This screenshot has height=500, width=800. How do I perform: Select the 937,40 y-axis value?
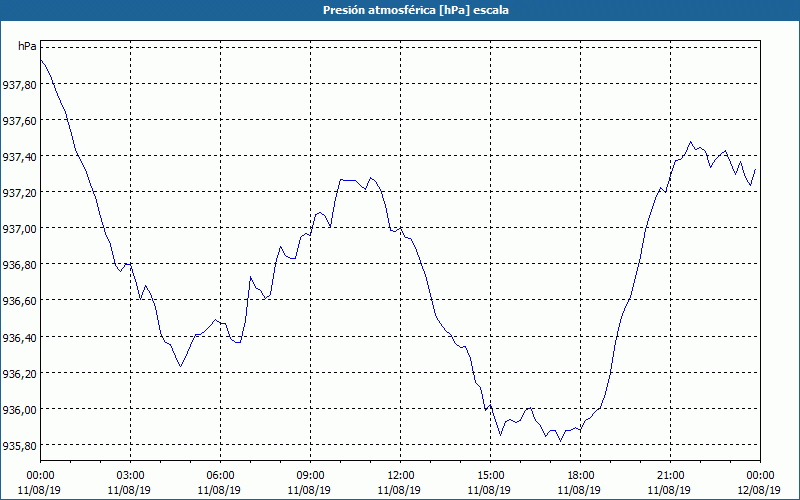pyautogui.click(x=20, y=157)
